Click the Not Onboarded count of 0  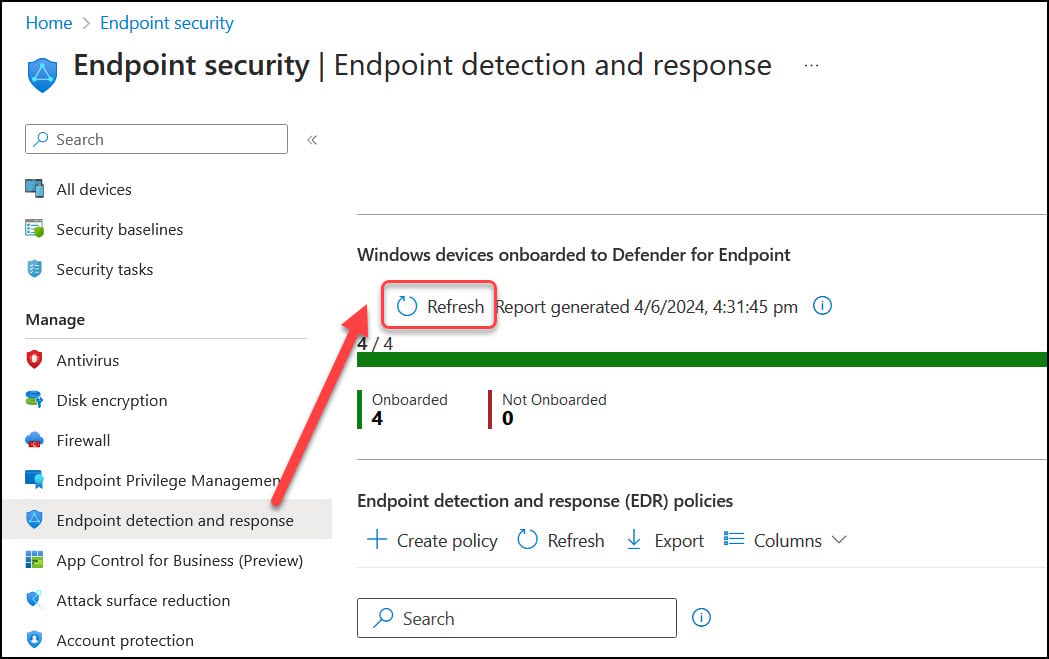[x=508, y=418]
